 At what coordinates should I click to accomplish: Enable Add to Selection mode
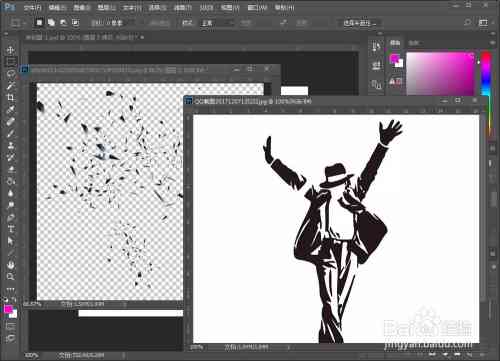point(51,22)
